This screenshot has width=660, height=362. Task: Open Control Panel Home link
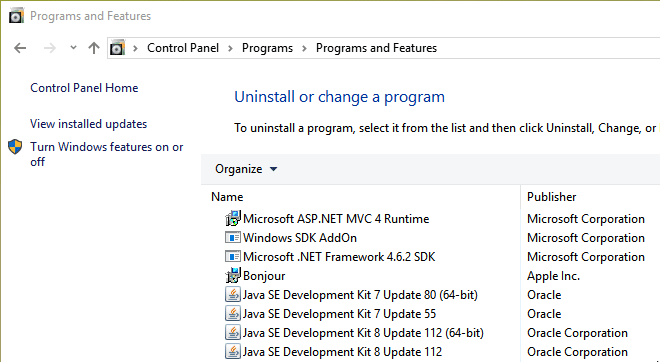[84, 88]
